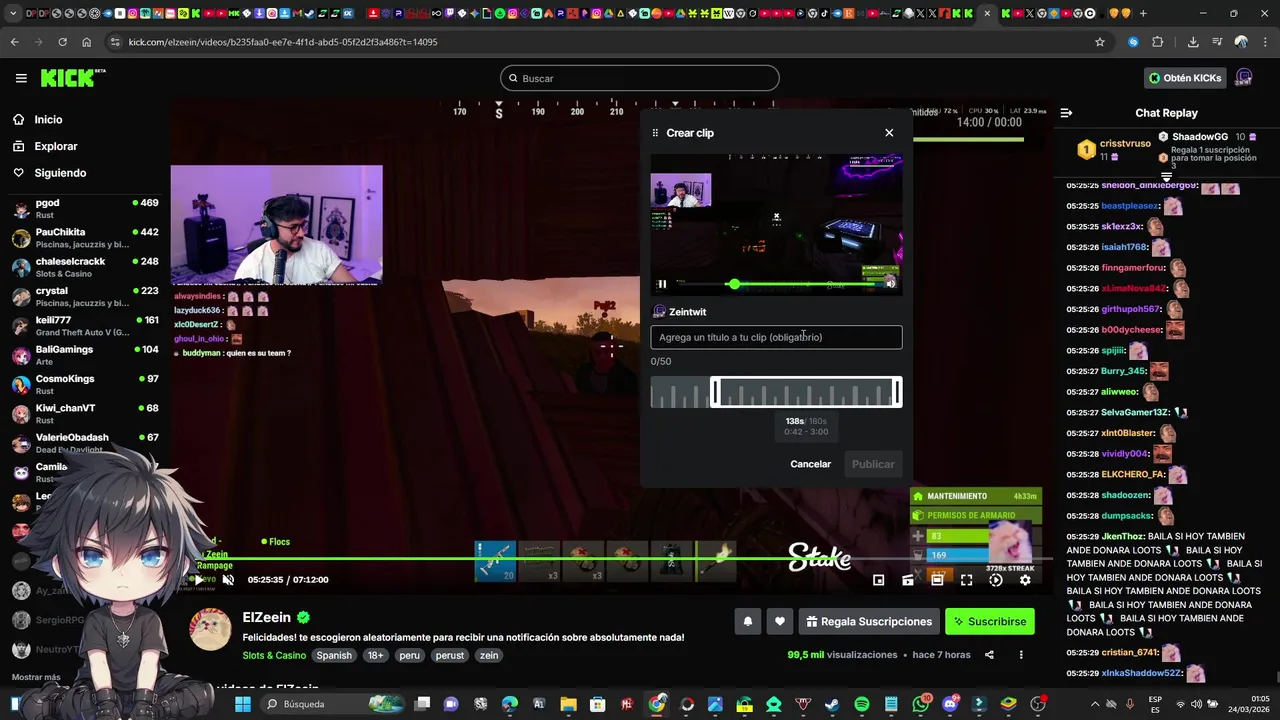Open Steam from the taskbar
This screenshot has width=1280, height=720.
tap(832, 704)
